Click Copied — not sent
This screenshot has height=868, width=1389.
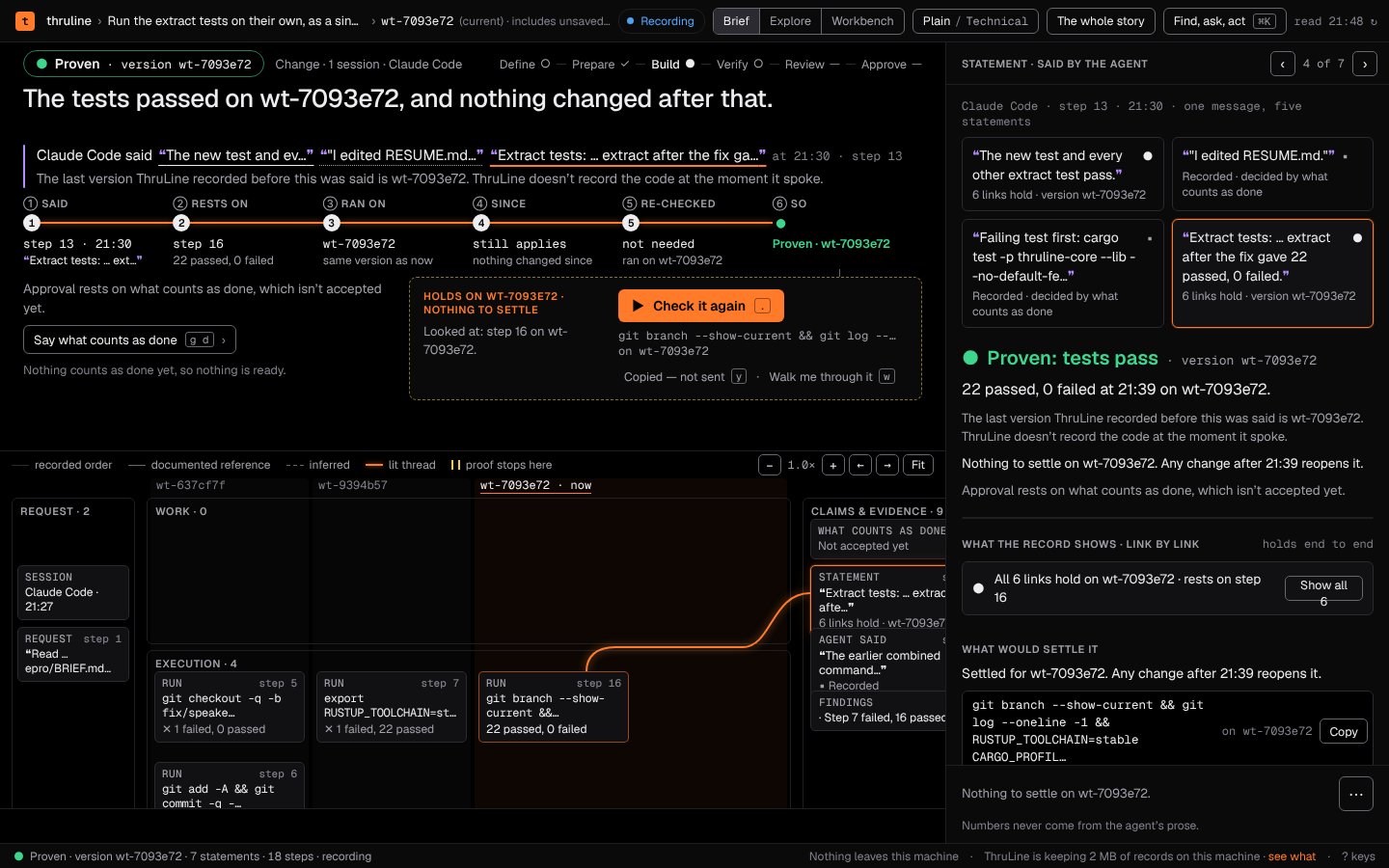pos(685,376)
